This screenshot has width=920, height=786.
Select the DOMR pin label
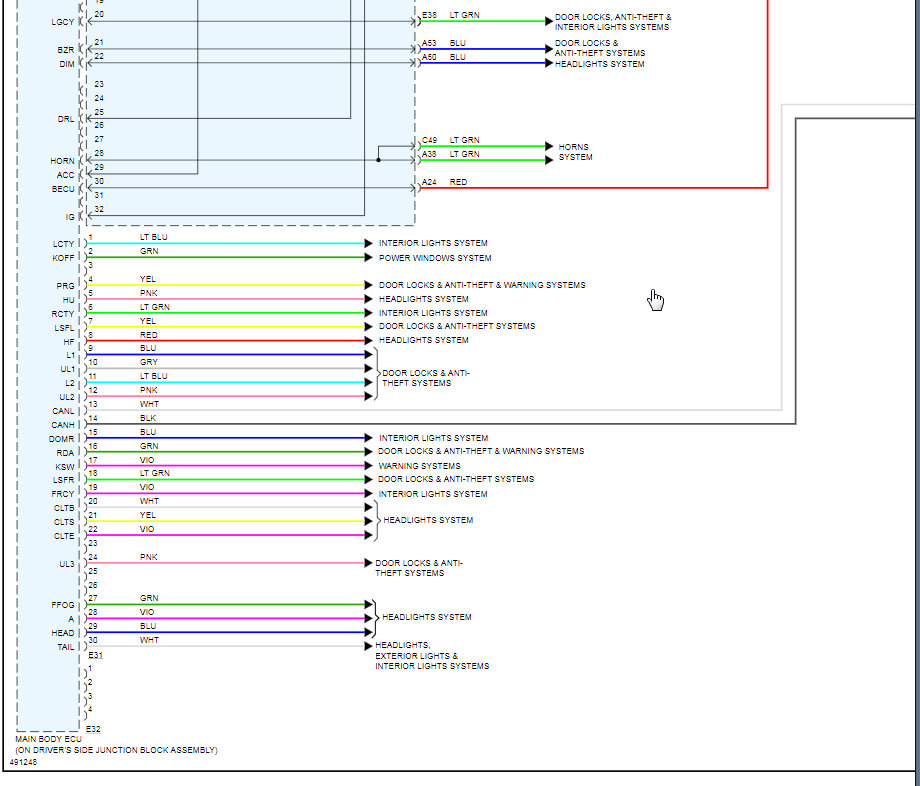click(62, 439)
